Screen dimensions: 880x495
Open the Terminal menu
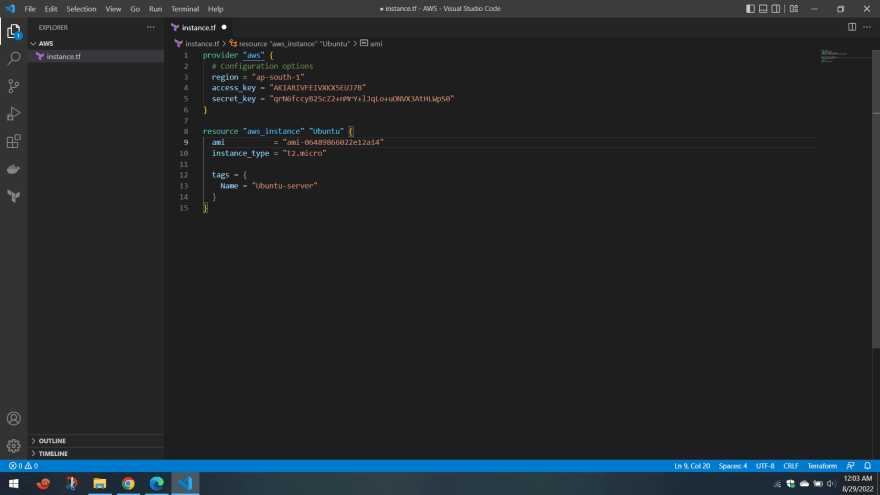click(x=185, y=8)
